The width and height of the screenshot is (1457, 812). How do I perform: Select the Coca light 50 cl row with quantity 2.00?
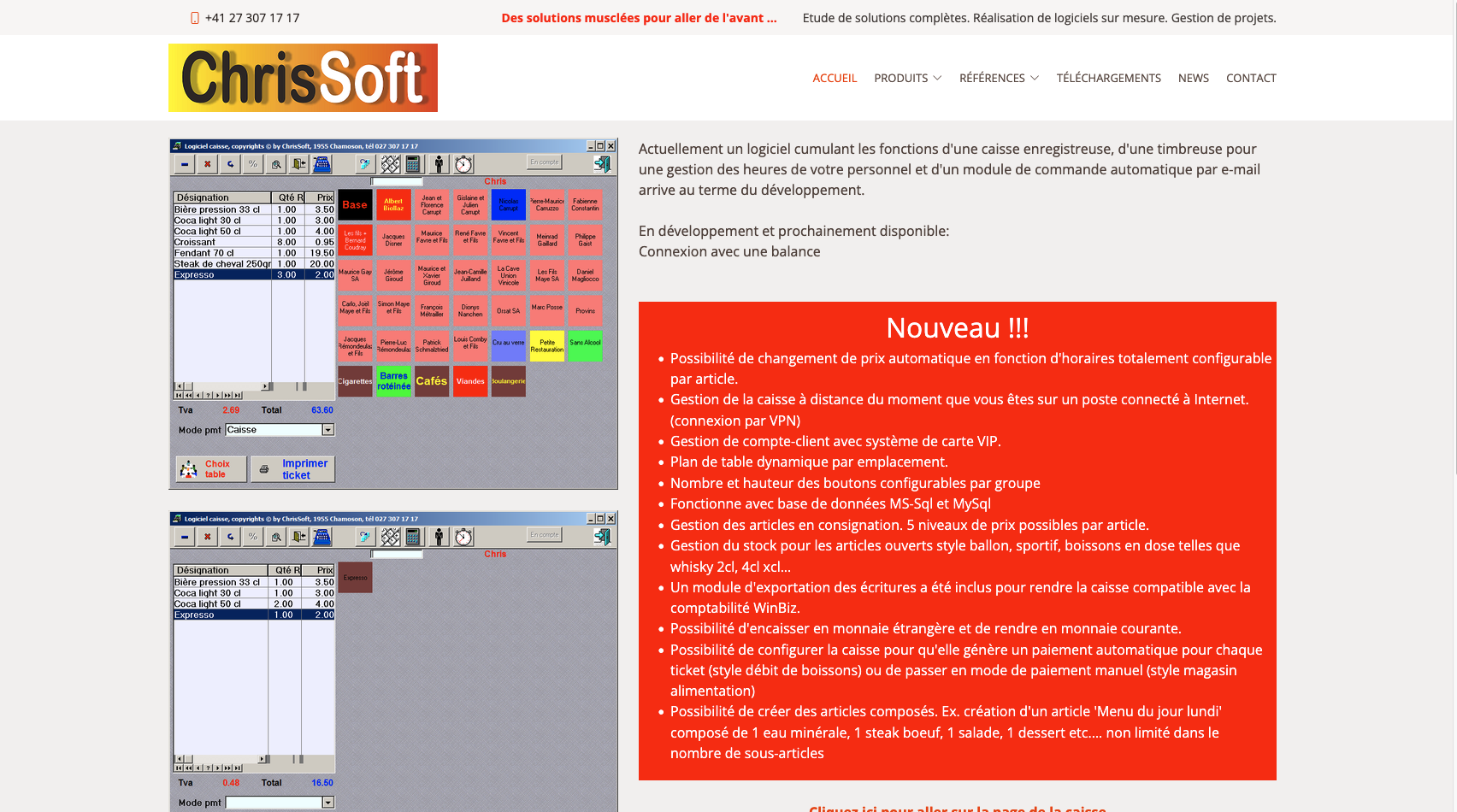254,604
